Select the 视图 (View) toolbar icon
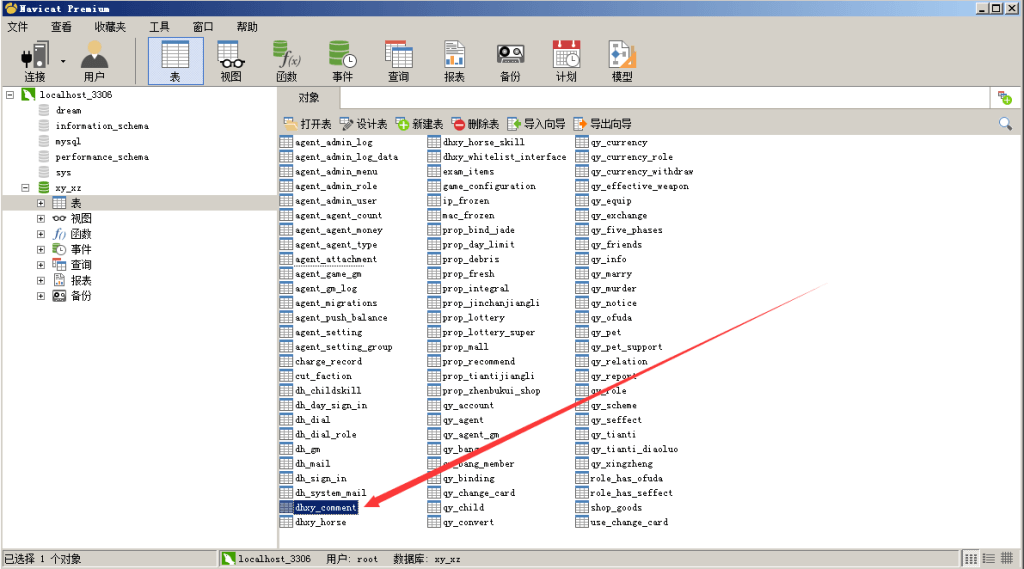Viewport: 1024px width, 569px height. 231,60
